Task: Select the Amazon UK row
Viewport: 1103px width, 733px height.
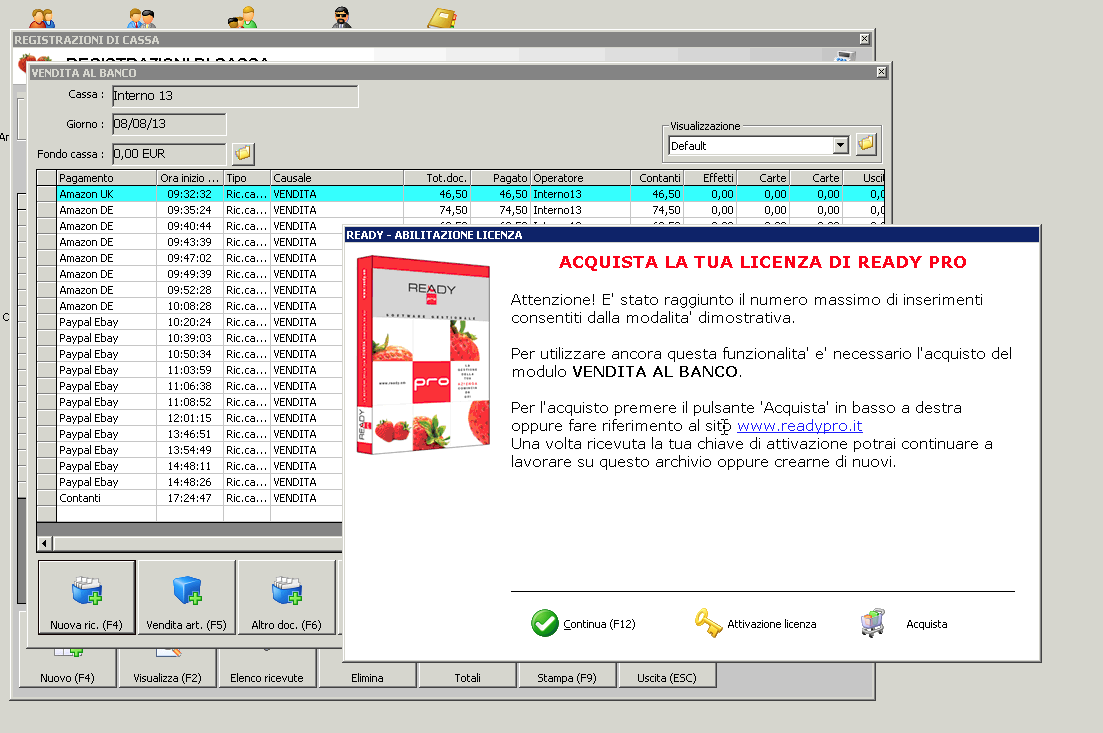Action: (461, 194)
